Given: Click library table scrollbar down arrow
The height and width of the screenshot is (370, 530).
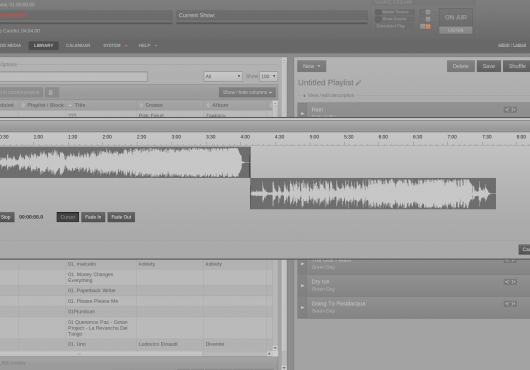Looking at the screenshot, I should click(275, 348).
